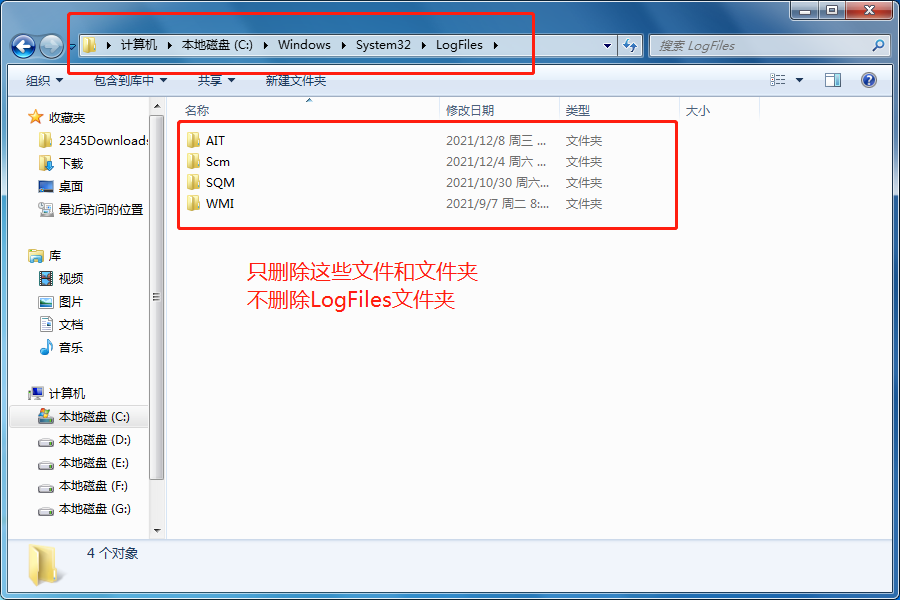Maximize the Explorer window
The image size is (900, 600).
click(x=832, y=10)
